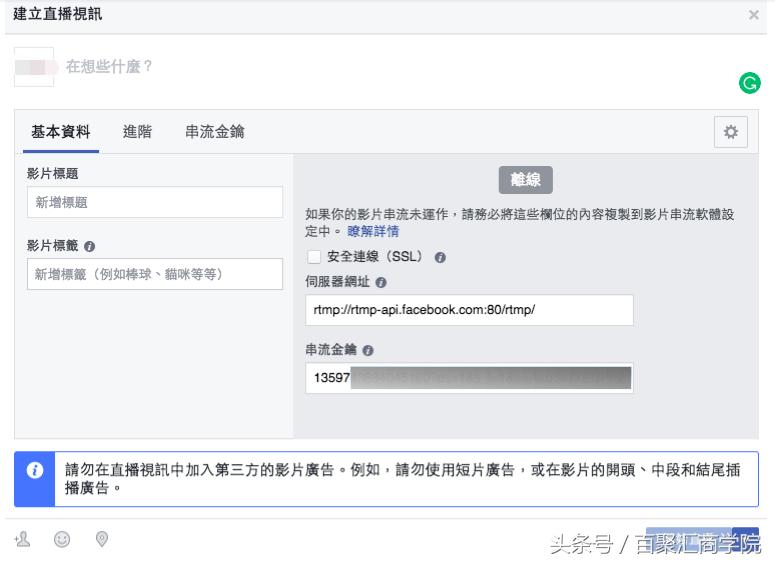Focus the 新增標題 title input field
The height and width of the screenshot is (563, 775).
[155, 202]
